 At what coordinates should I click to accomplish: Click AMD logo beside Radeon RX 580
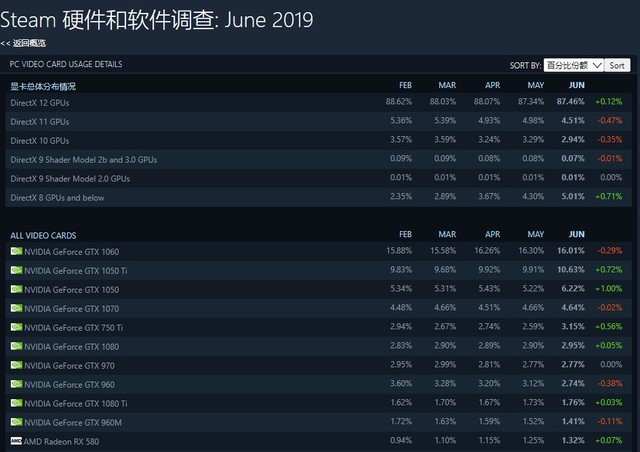tap(16, 441)
